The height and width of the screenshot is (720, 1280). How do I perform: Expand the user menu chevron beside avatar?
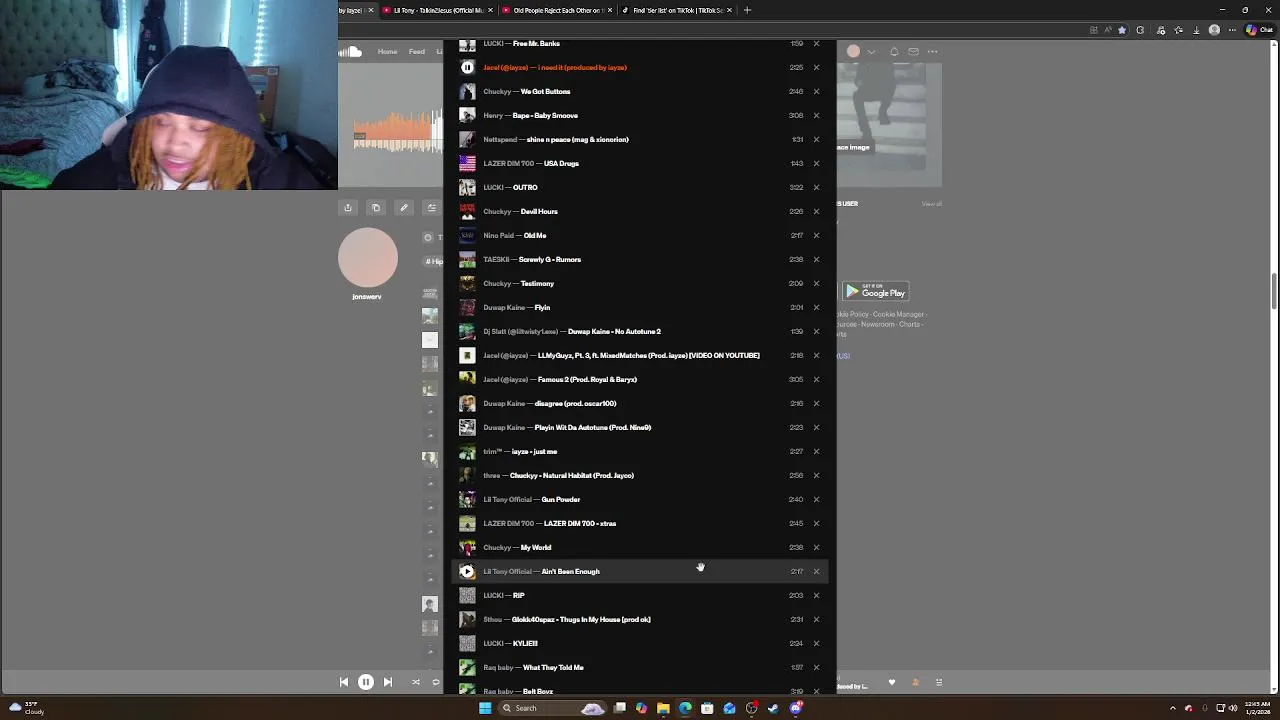[x=871, y=52]
